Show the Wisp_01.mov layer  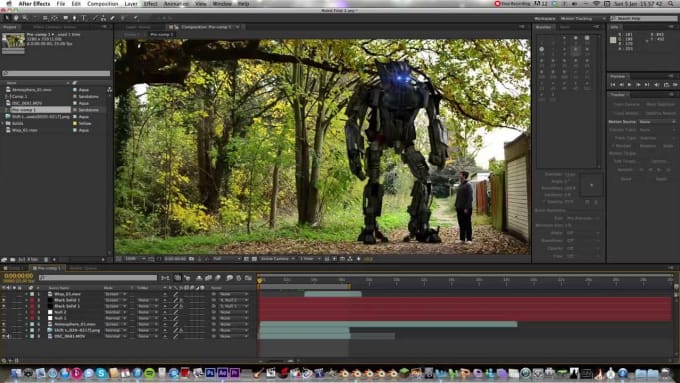[4, 294]
